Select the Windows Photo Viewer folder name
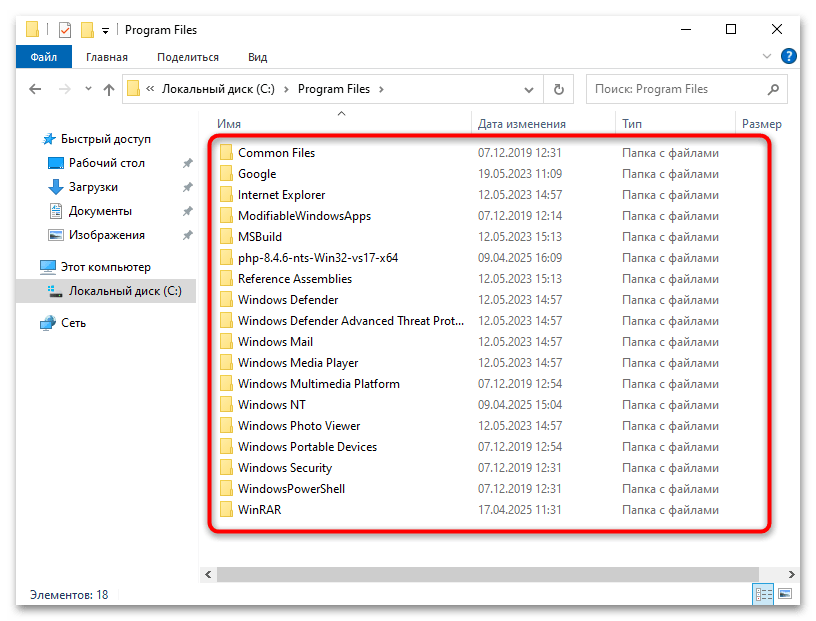The image size is (816, 621). pos(299,425)
